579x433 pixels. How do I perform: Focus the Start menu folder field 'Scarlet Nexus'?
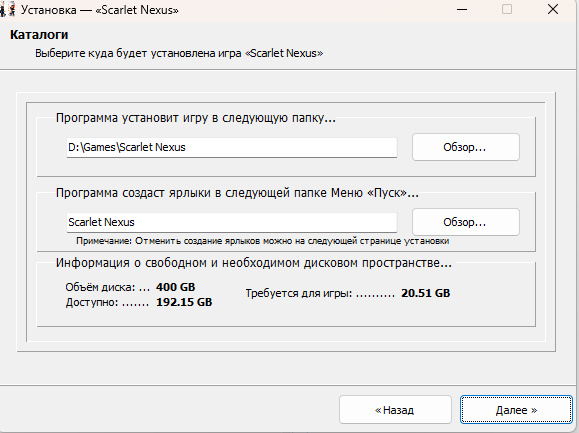click(x=232, y=222)
